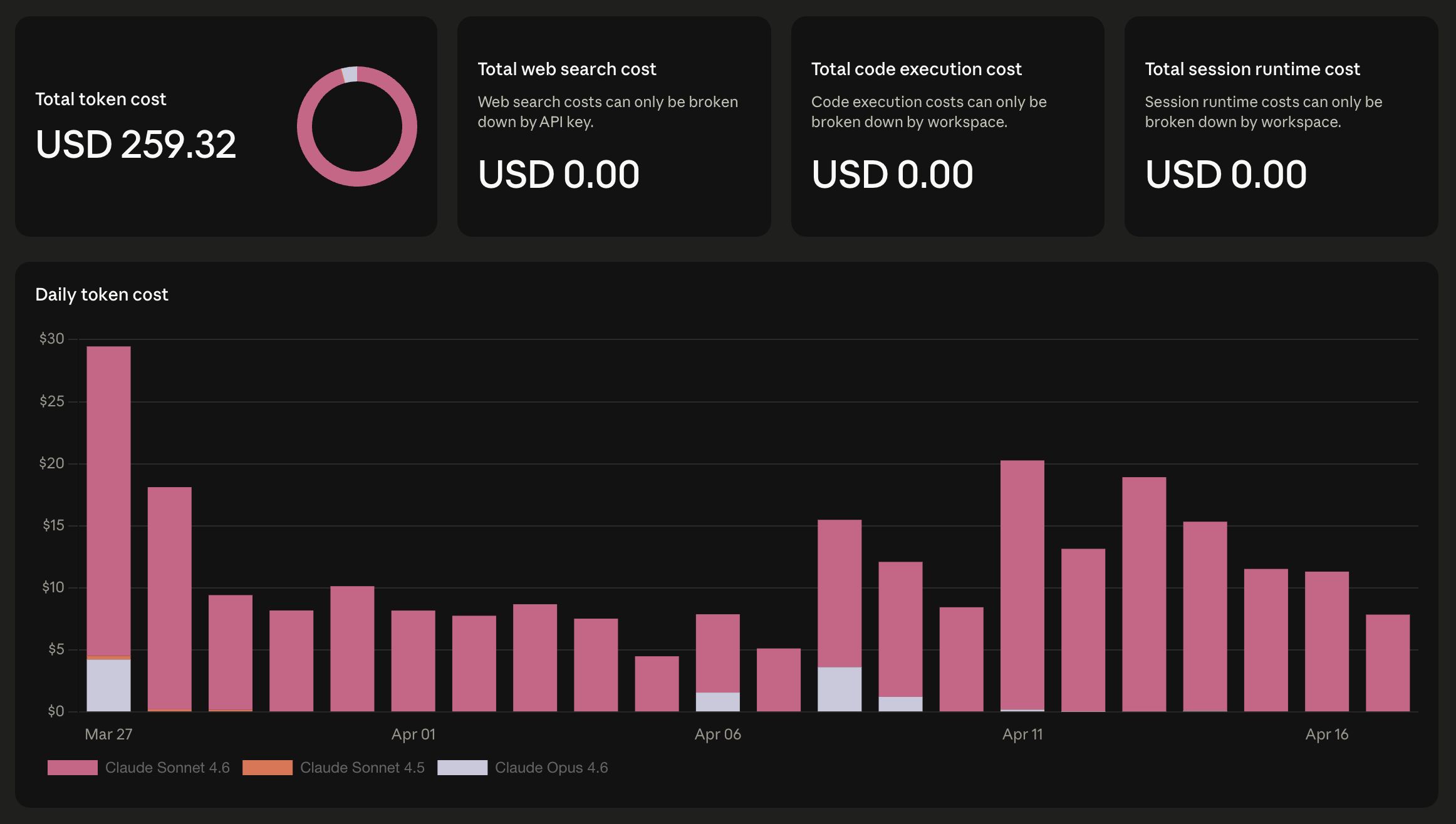Viewport: 1456px width, 824px height.
Task: Click the Claude Sonnet 4.6 legend color box
Action: pyautogui.click(x=73, y=766)
